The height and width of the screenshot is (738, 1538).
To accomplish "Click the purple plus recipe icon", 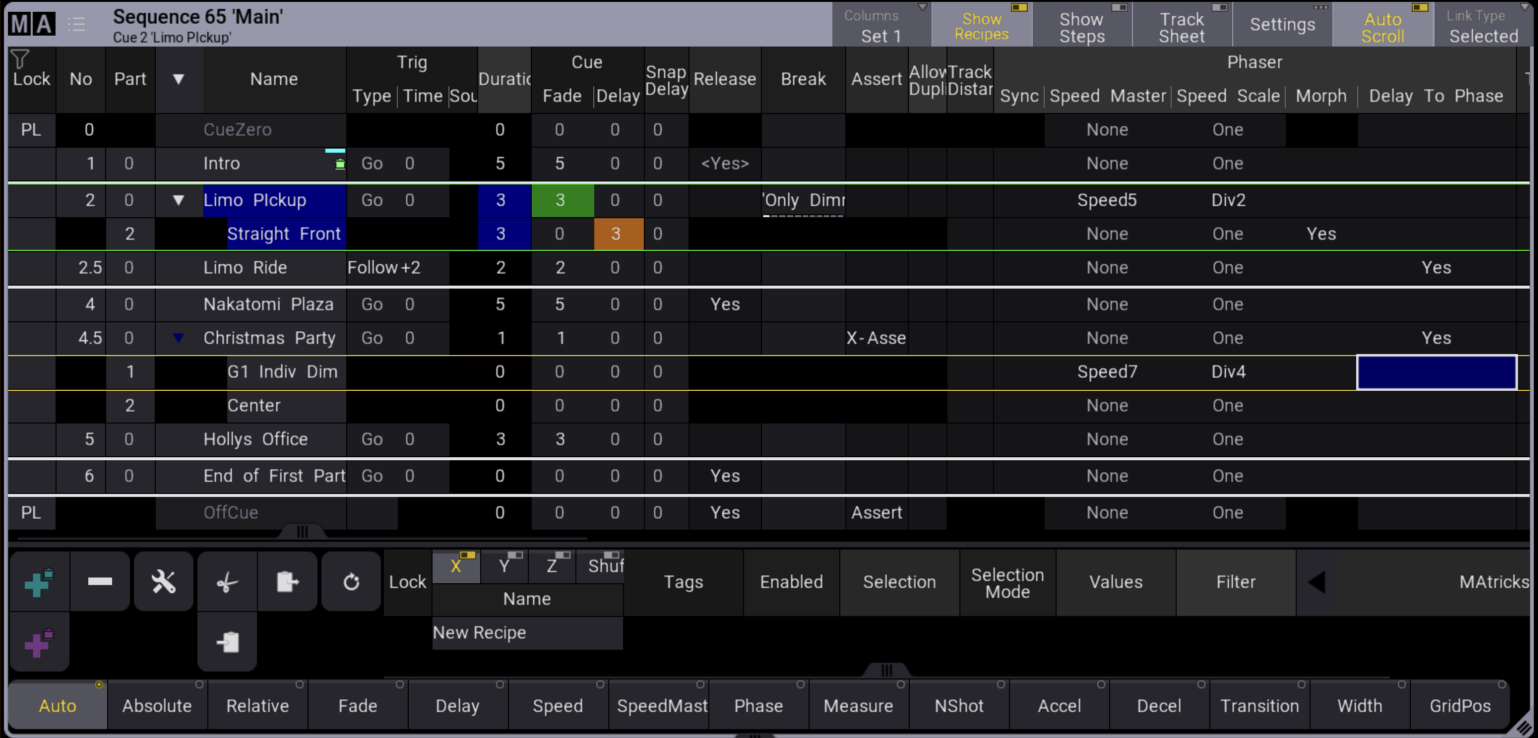I will 39,643.
